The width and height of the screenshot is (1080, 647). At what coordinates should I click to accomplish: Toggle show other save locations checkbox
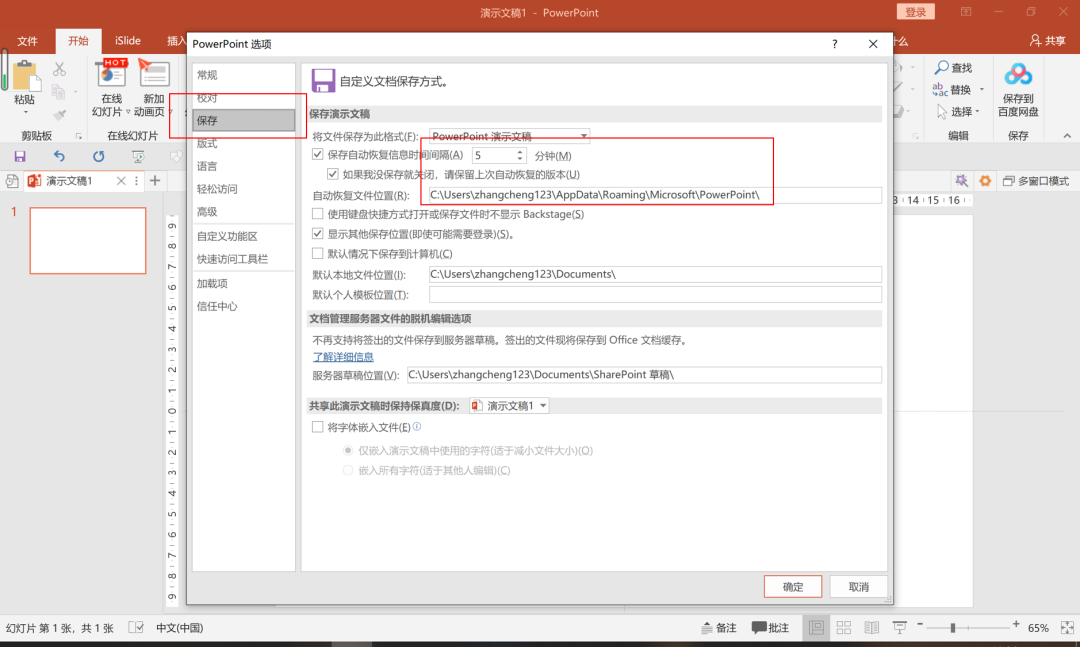point(318,234)
